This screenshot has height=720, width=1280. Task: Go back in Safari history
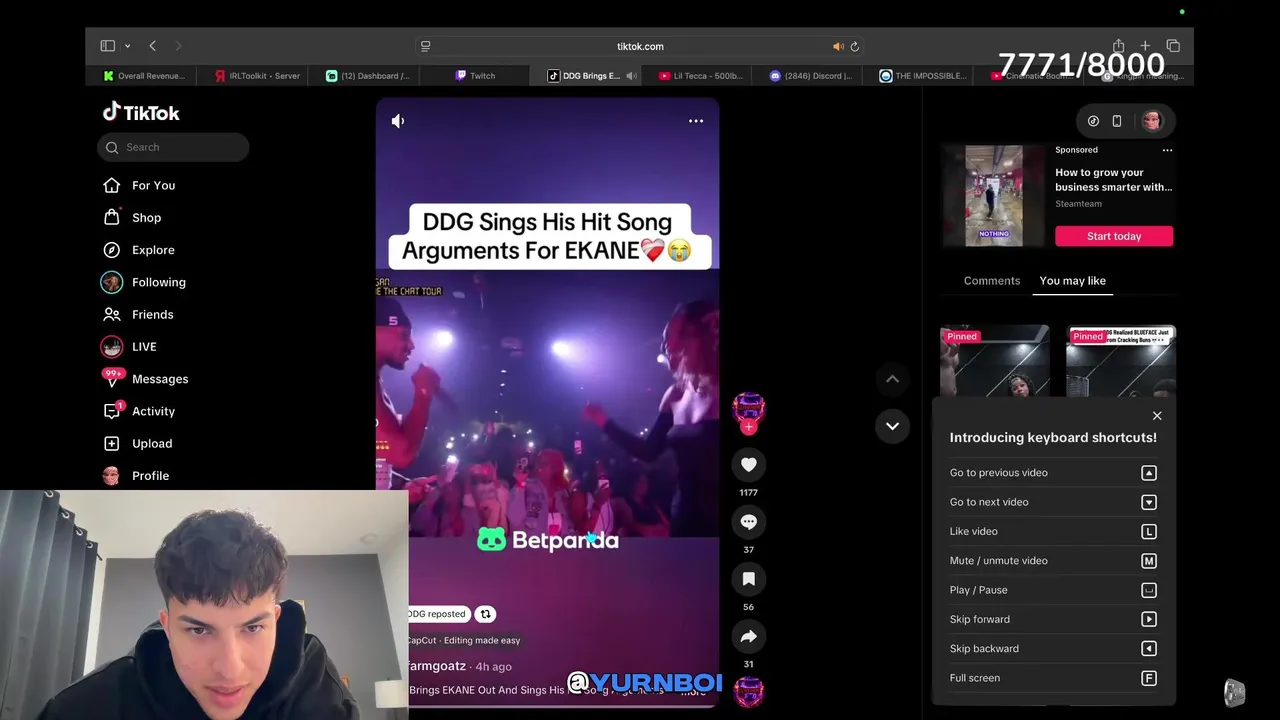point(152,46)
